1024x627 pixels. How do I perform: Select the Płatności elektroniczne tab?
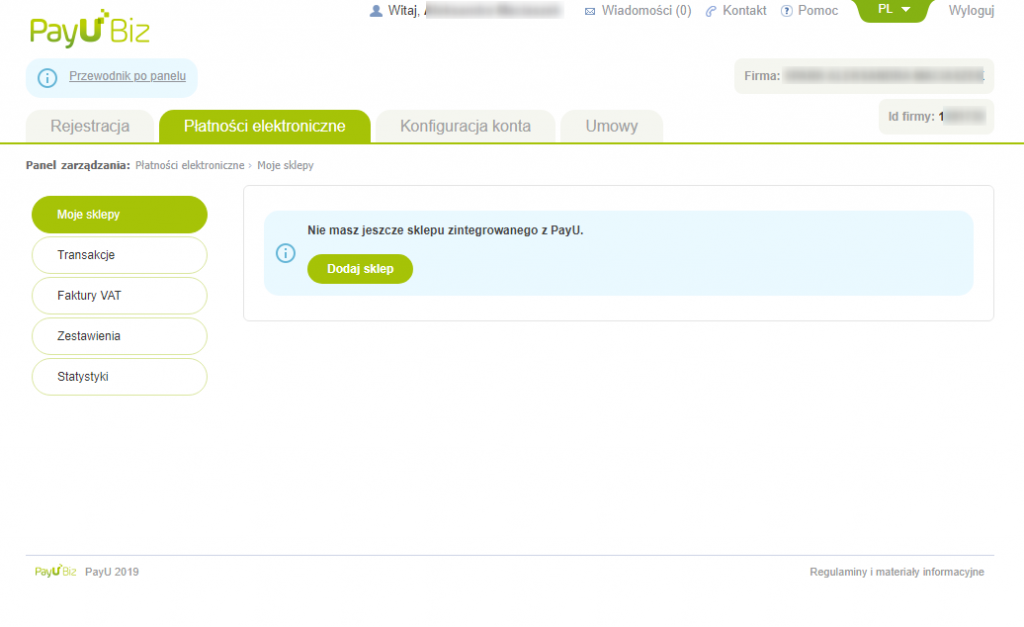point(264,126)
